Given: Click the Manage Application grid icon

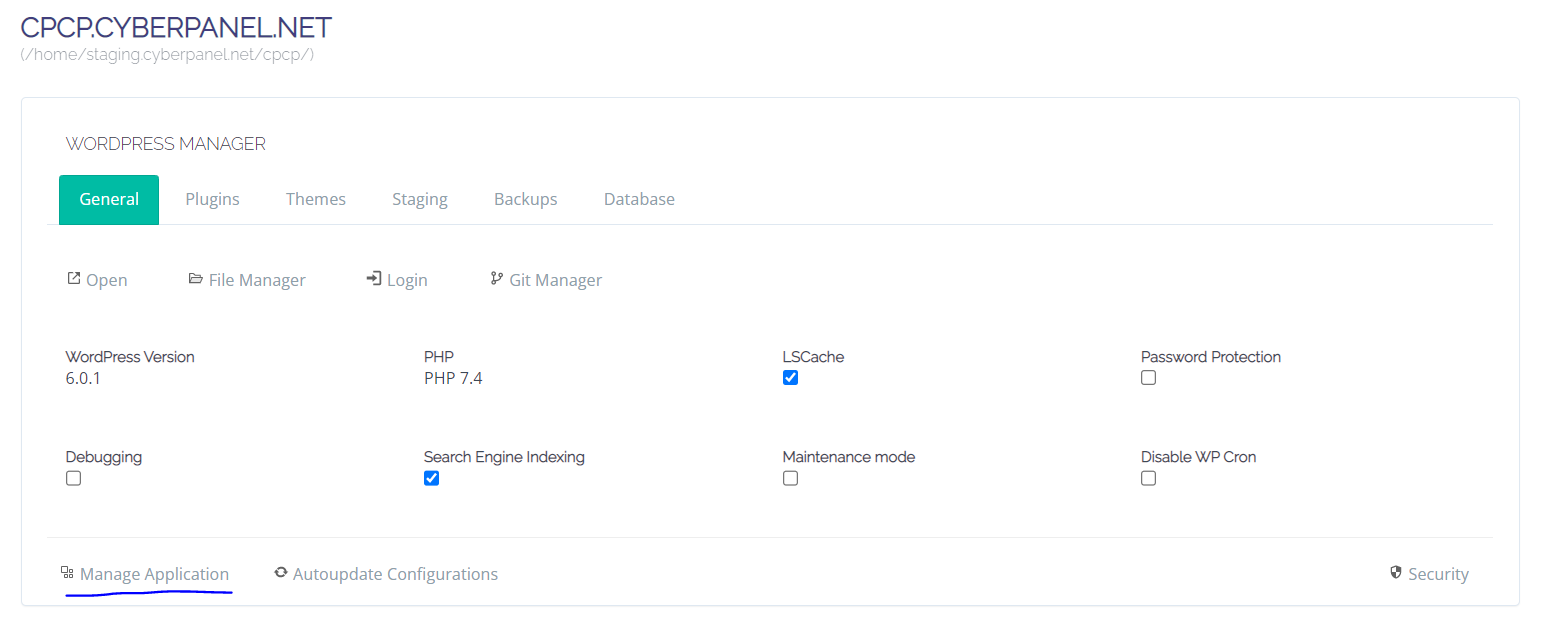Looking at the screenshot, I should (x=67, y=573).
